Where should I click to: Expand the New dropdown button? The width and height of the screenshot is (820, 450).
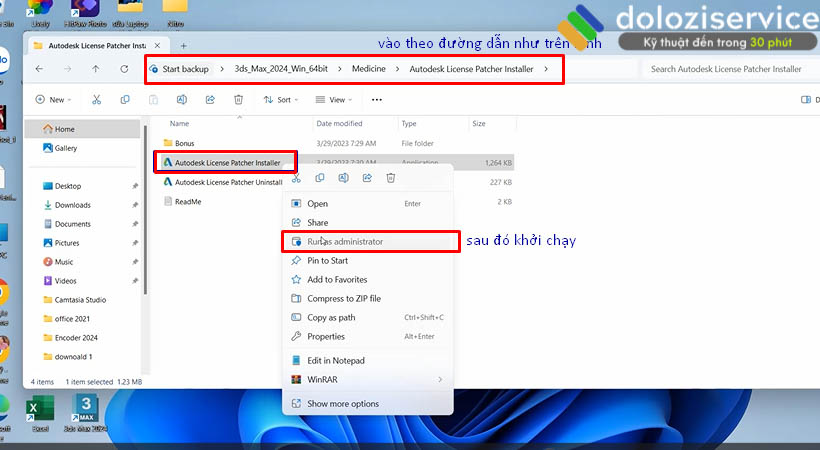coord(55,100)
